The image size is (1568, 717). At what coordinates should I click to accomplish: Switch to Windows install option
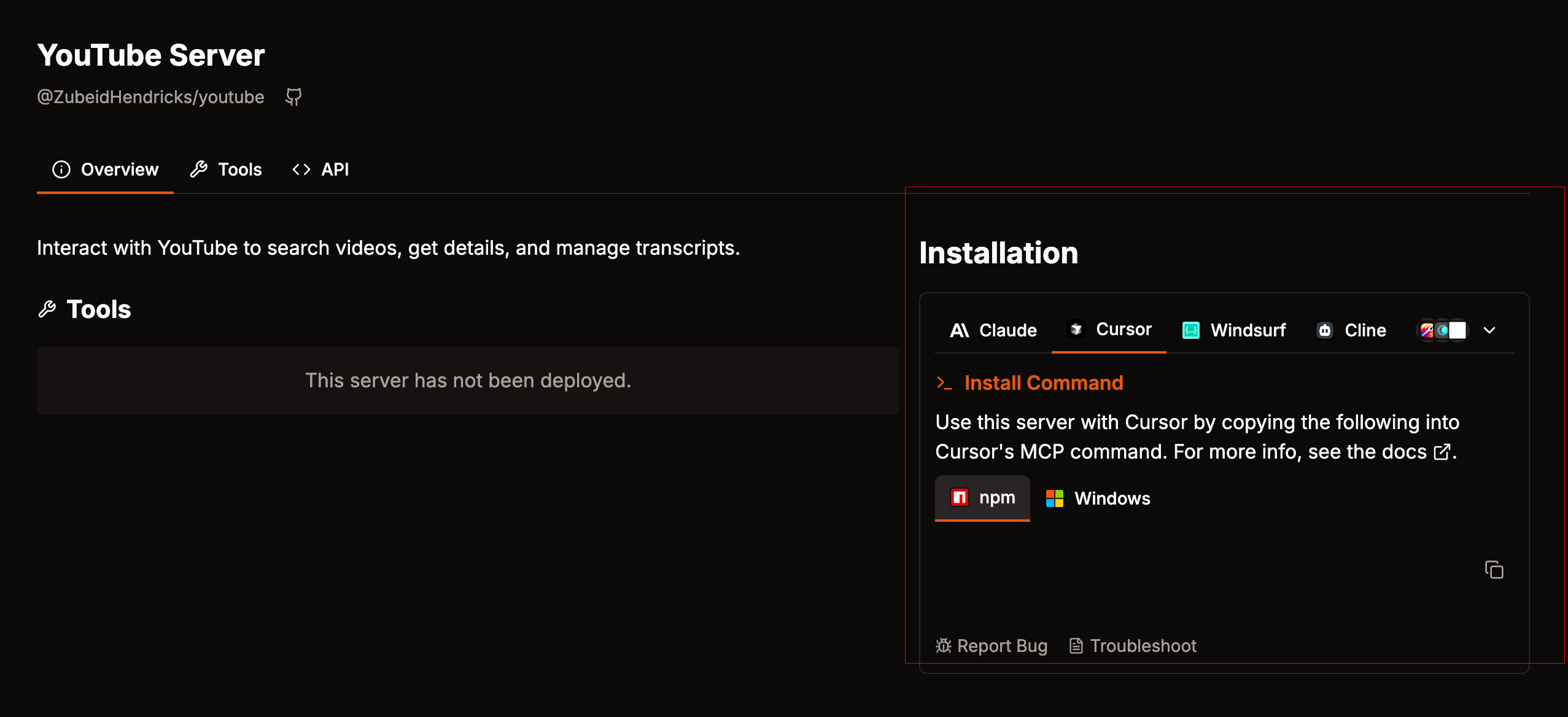(x=1098, y=498)
